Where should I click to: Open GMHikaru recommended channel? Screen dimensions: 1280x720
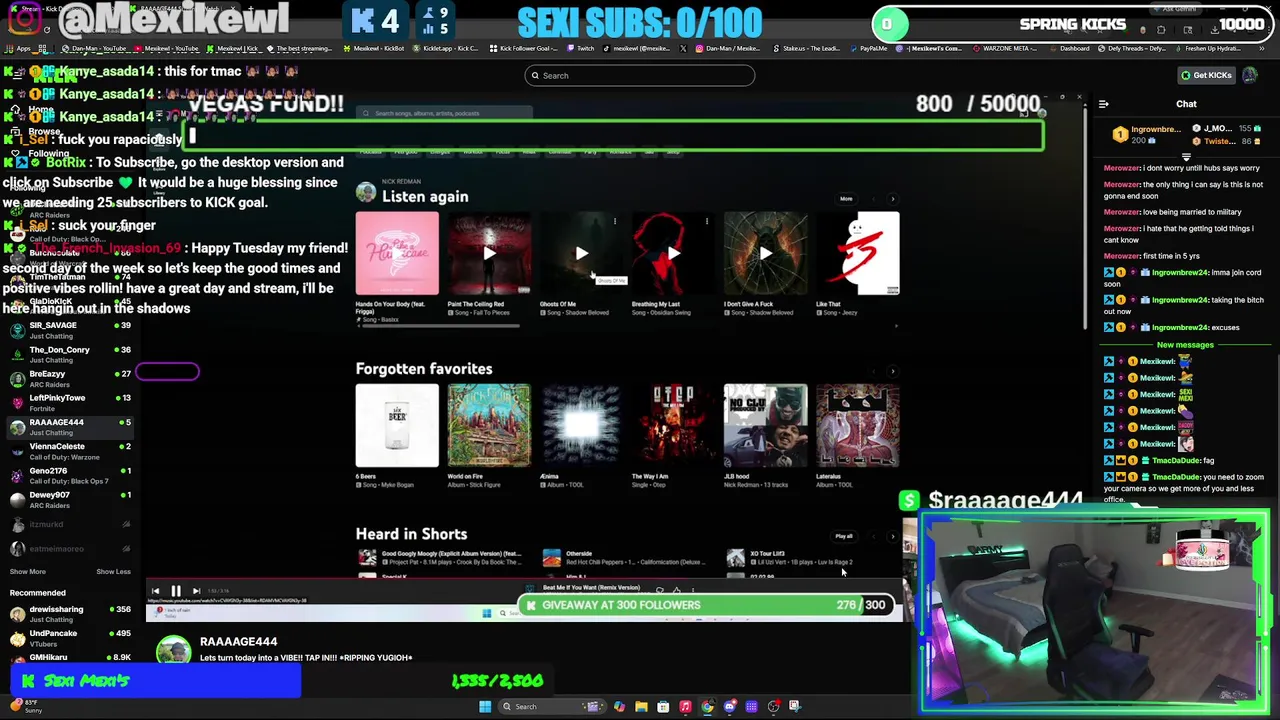[x=70, y=658]
